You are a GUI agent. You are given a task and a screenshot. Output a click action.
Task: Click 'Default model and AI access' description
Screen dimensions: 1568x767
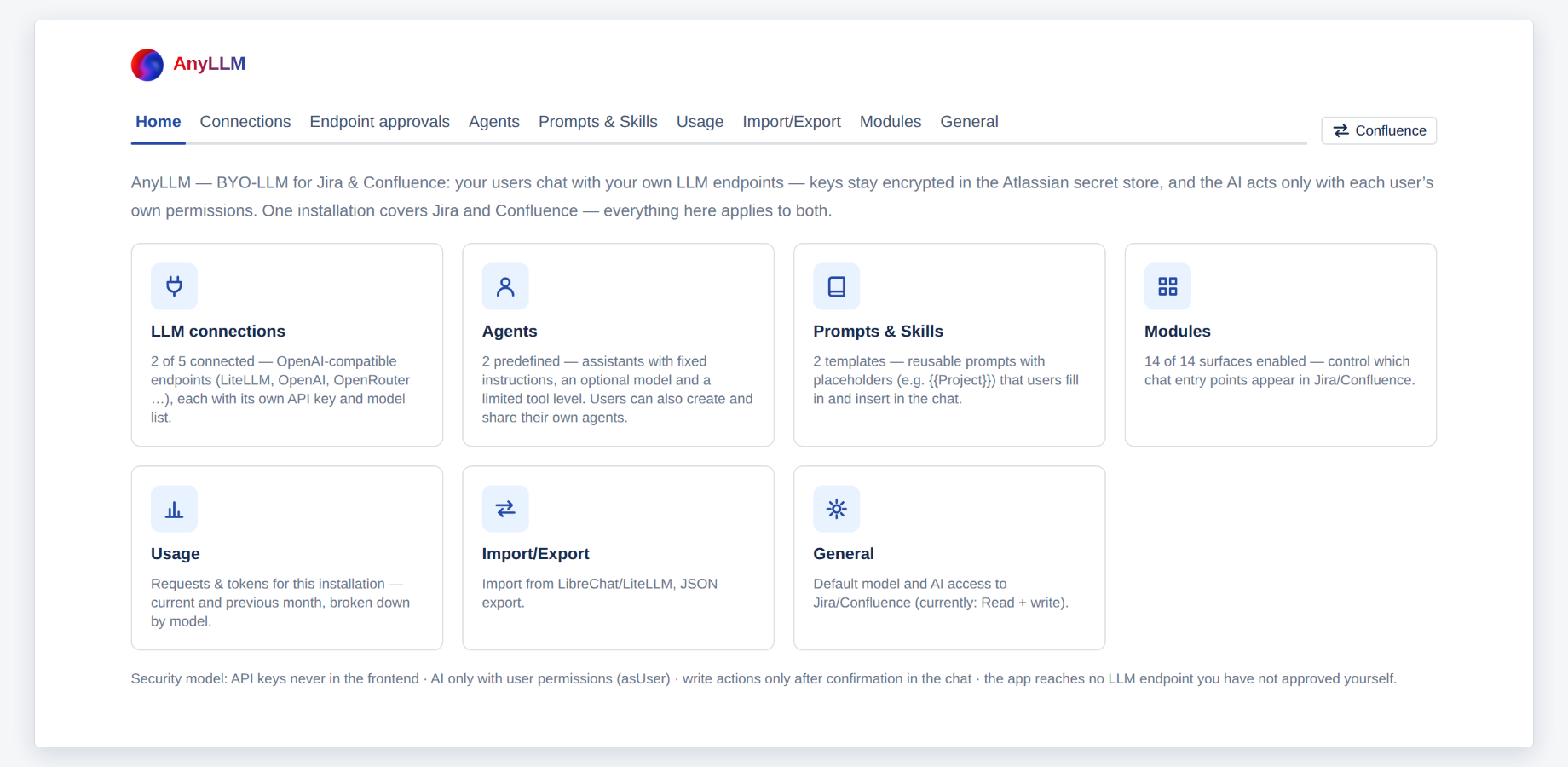[x=941, y=593]
